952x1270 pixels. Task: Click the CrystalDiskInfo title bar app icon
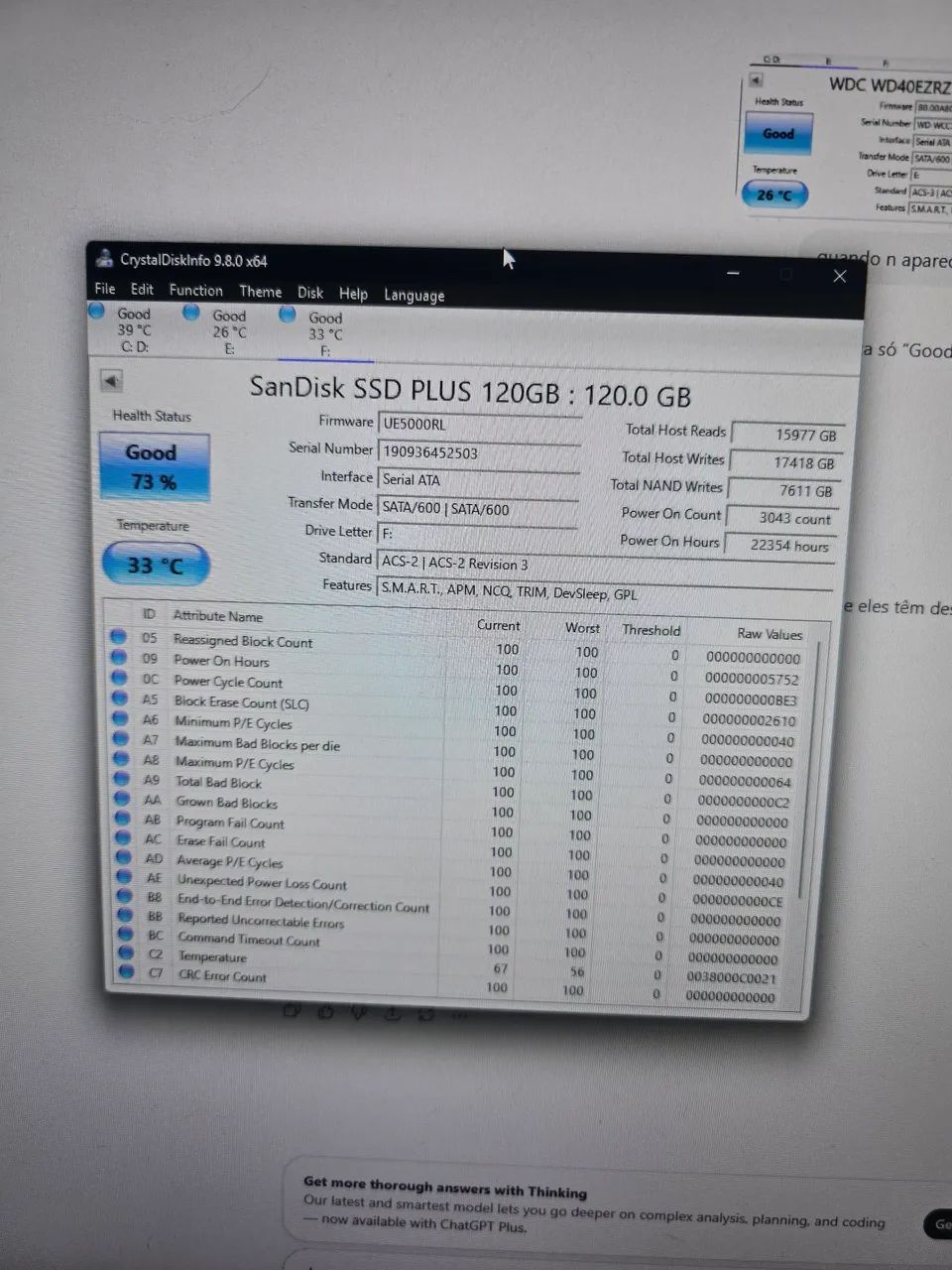pyautogui.click(x=104, y=259)
